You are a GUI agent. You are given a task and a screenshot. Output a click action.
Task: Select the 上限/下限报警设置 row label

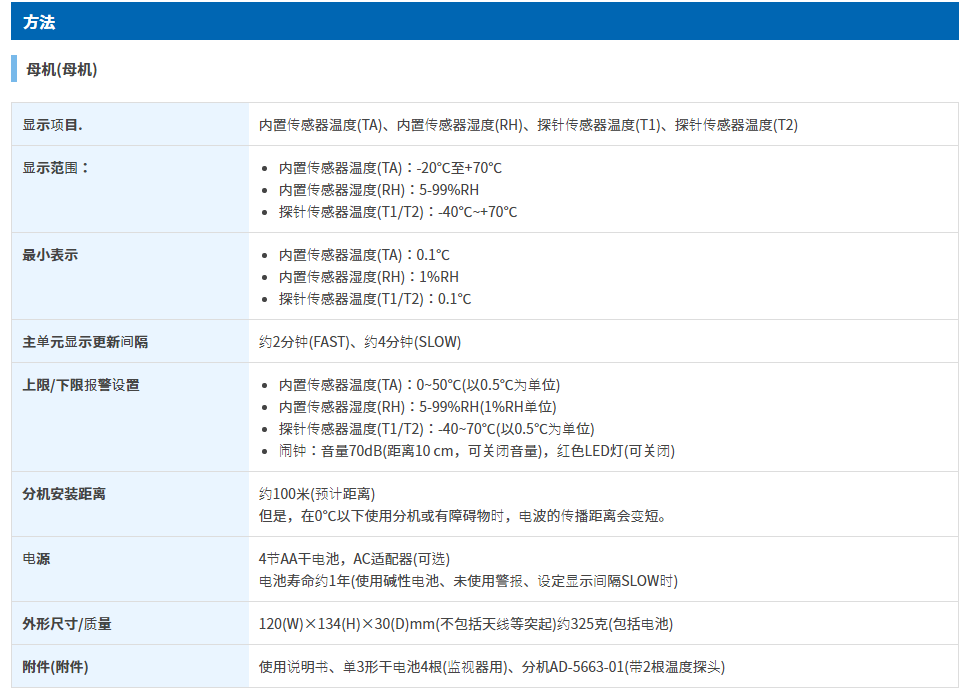pyautogui.click(x=81, y=385)
